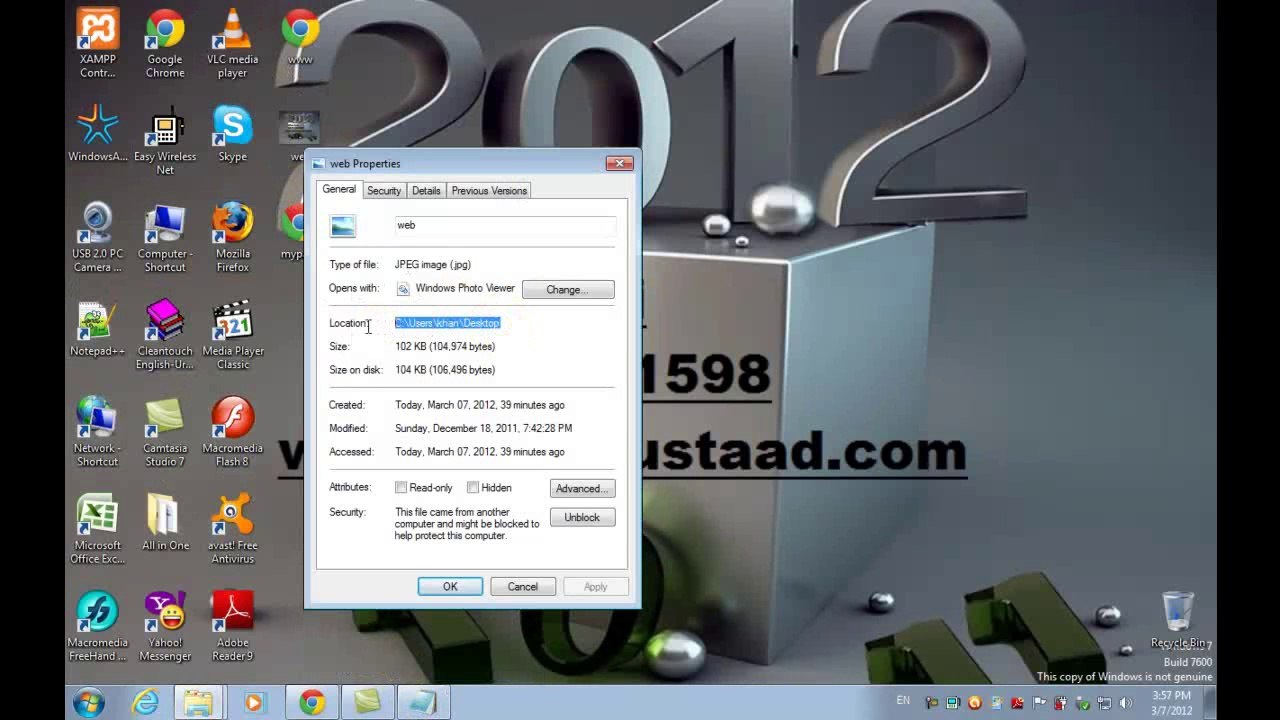Select the Adobe Reader 9 desktop icon
1280x720 pixels.
(x=232, y=626)
